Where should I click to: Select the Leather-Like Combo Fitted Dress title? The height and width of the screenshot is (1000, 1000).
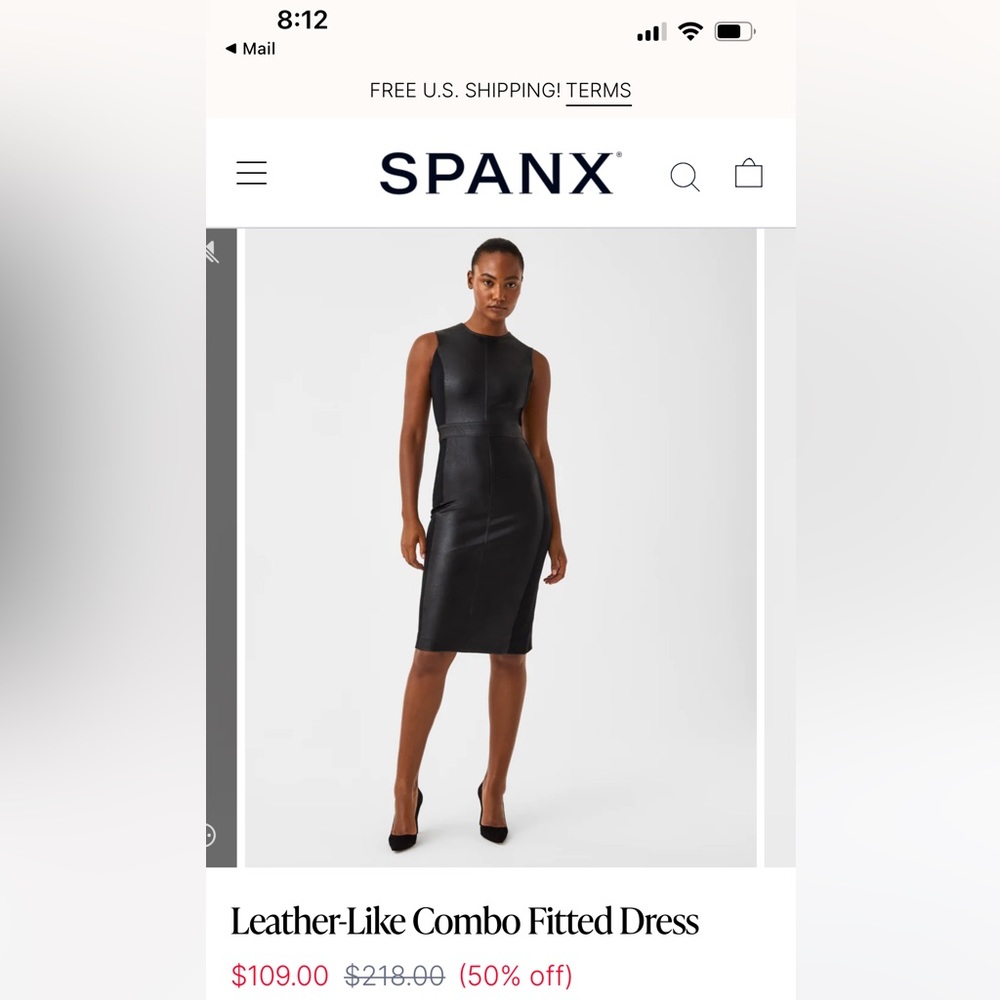tap(464, 922)
